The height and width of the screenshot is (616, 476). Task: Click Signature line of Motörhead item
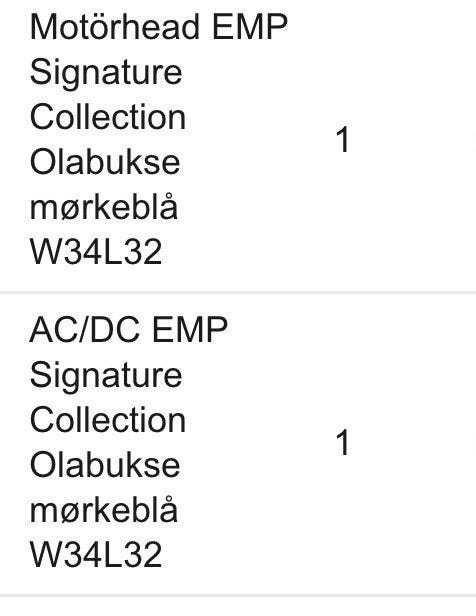click(x=106, y=74)
